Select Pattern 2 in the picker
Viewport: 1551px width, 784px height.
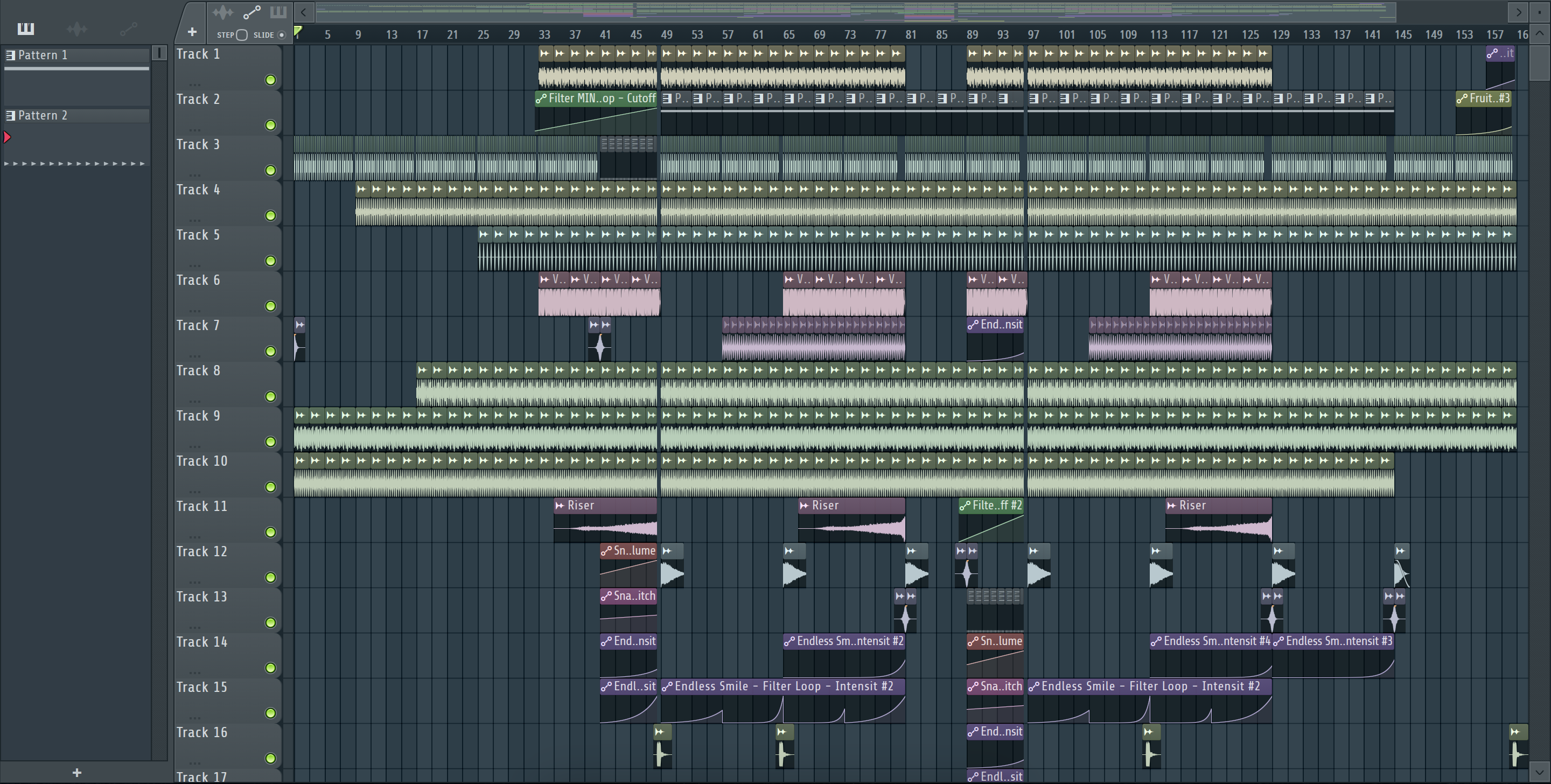77,115
